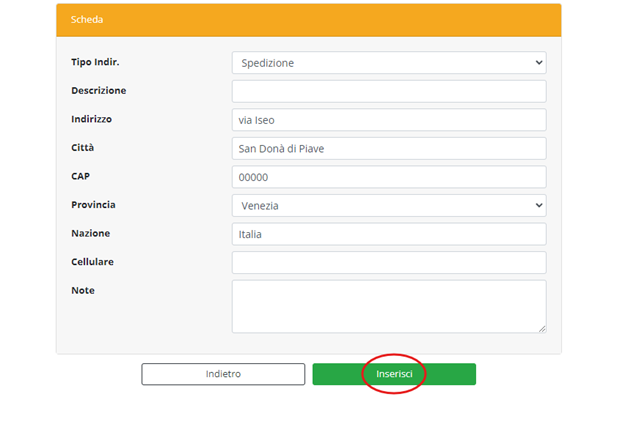Click the Cellulare label text
The image size is (617, 422).
(94, 261)
